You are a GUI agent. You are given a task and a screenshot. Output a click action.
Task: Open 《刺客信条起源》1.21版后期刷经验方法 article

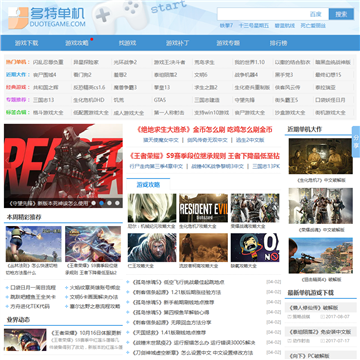click(x=176, y=292)
